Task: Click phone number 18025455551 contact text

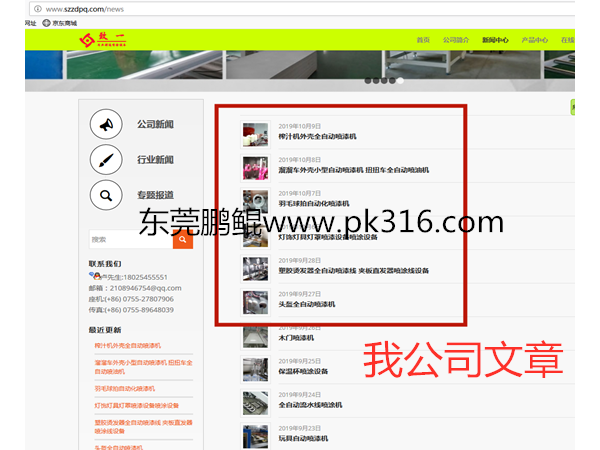Action: (x=145, y=277)
